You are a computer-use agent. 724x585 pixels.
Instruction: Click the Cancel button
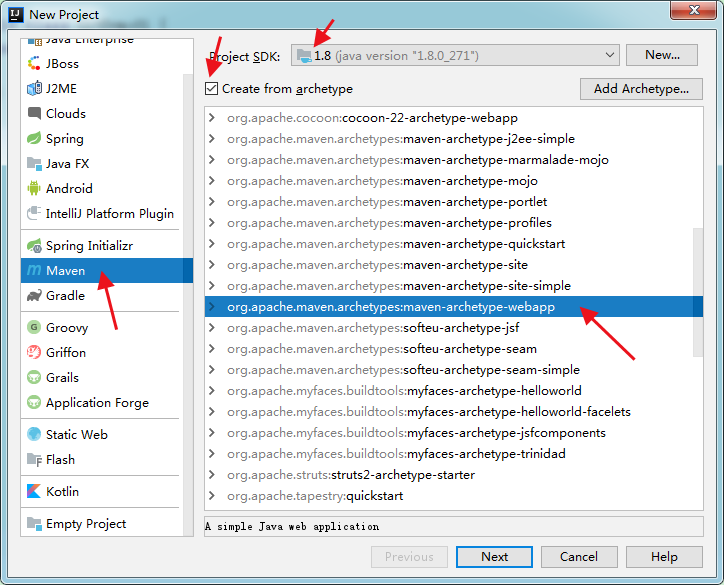click(x=579, y=557)
